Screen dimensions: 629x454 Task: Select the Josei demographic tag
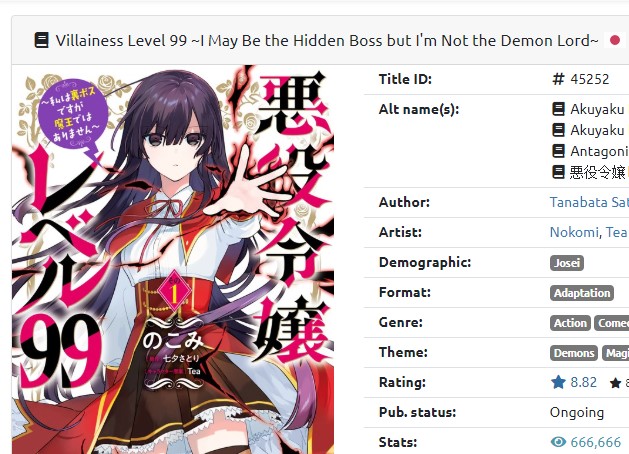click(566, 263)
